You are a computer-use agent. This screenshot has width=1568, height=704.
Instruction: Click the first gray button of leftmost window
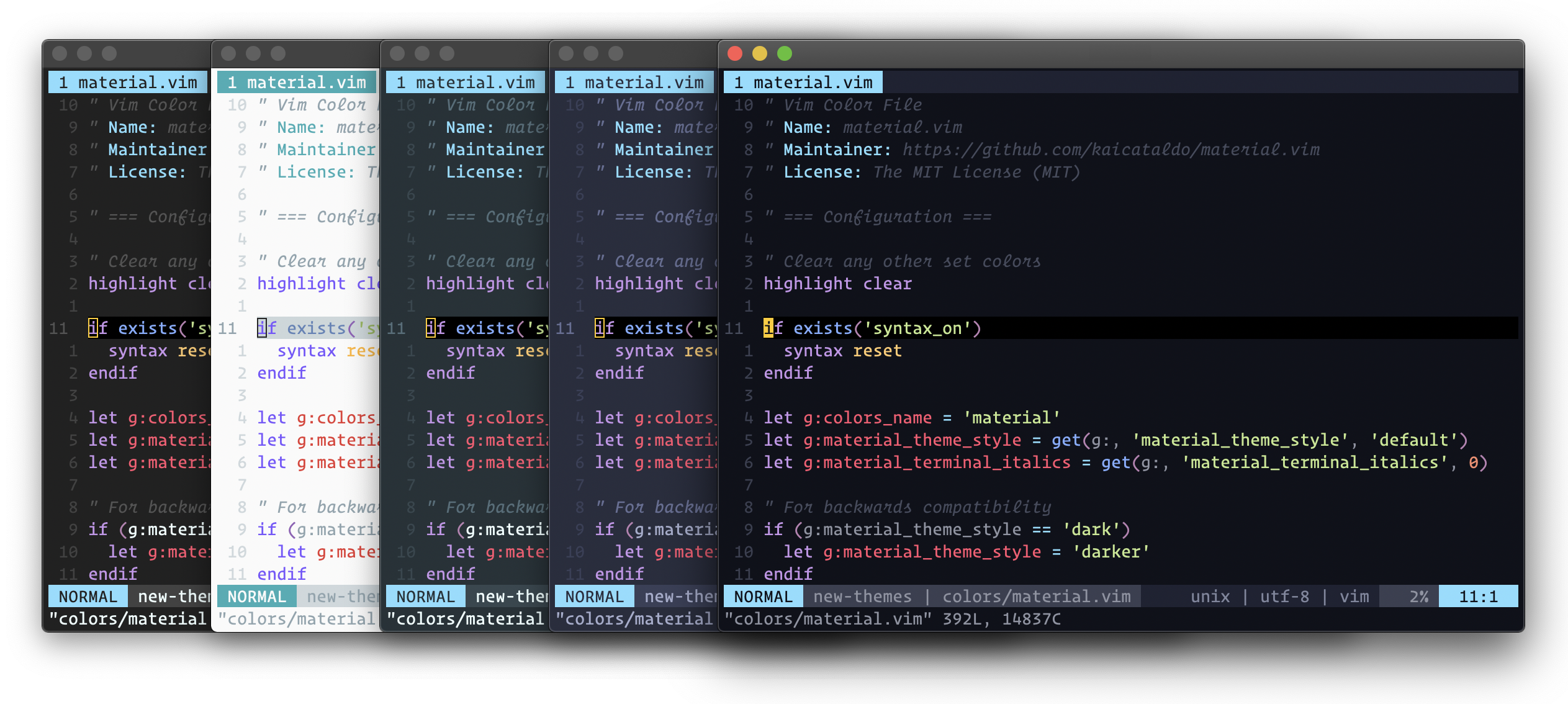click(60, 53)
